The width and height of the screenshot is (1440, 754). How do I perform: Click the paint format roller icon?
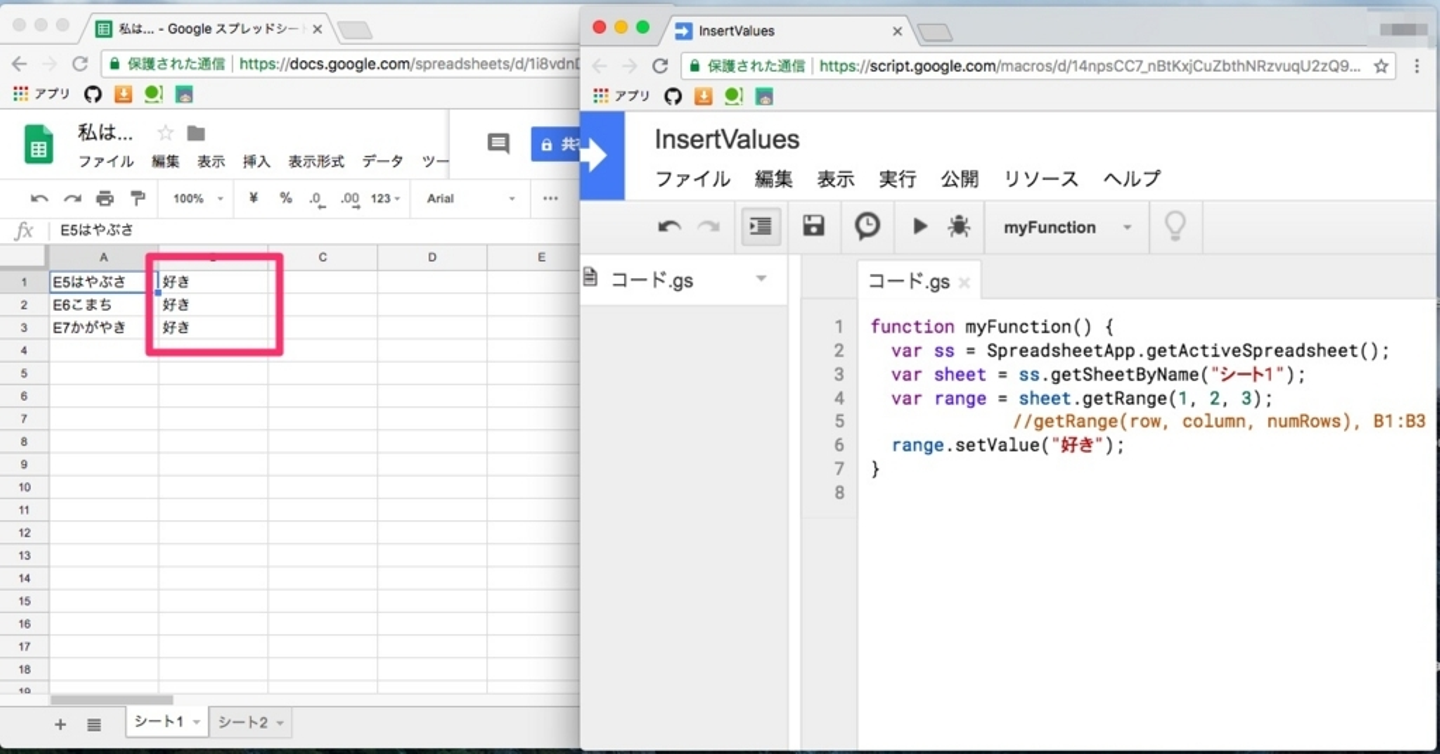pos(138,199)
